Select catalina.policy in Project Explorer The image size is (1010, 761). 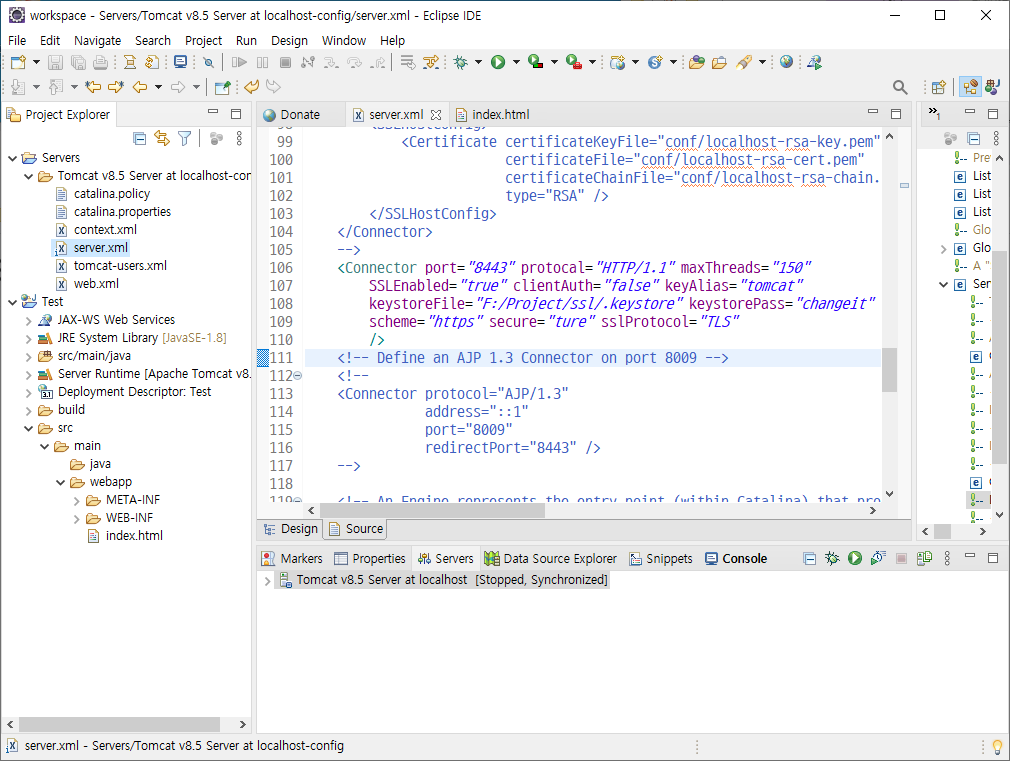tap(111, 194)
